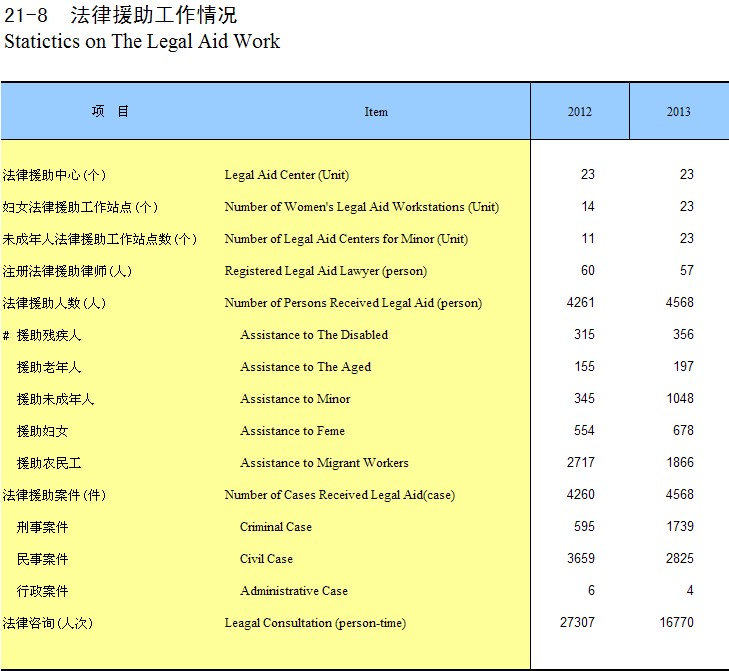Select the 'Administrative Case' row label
Image resolution: width=729 pixels, height=671 pixels.
pos(293,591)
